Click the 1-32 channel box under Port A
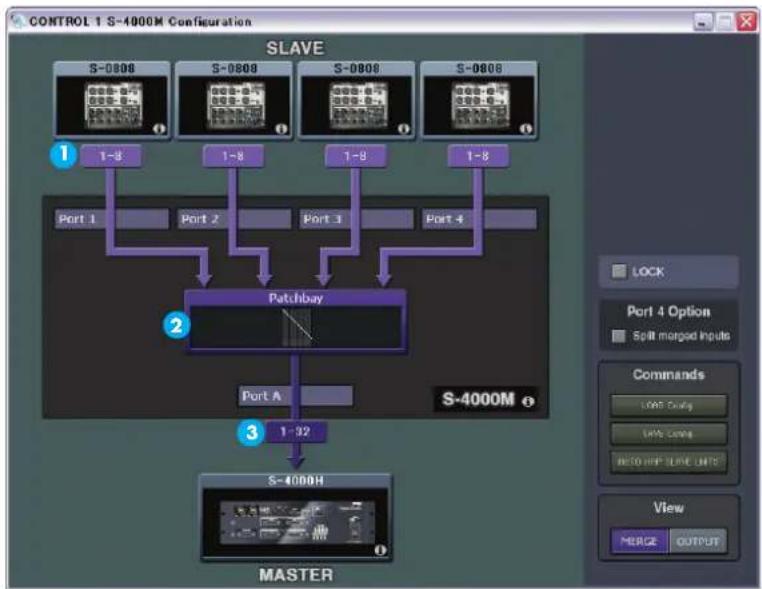This screenshot has width=762, height=589. tap(295, 432)
